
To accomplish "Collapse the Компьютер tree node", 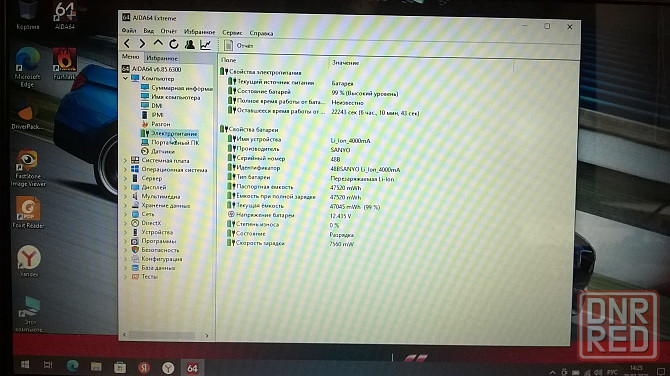I will [125, 79].
